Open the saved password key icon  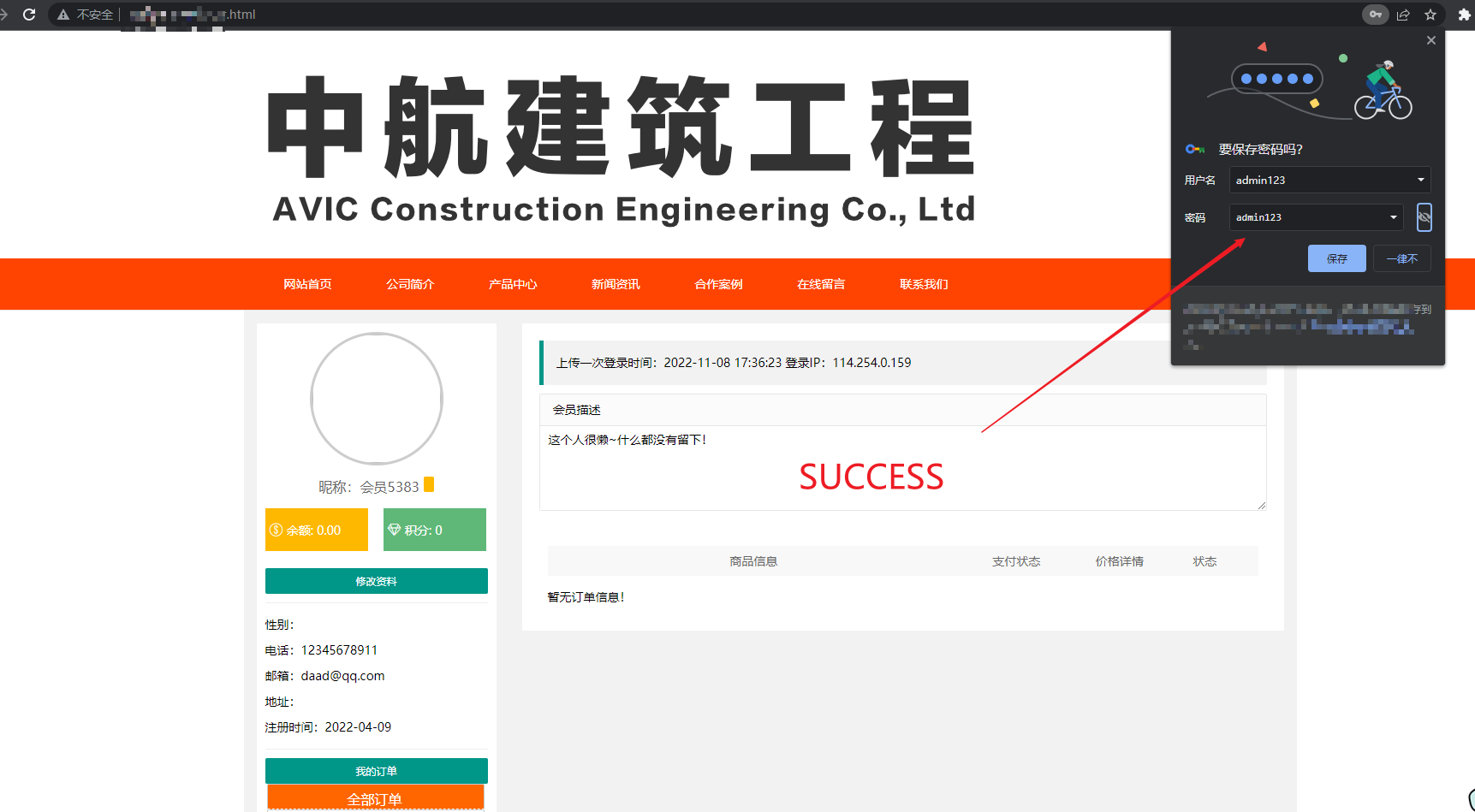tap(1376, 15)
